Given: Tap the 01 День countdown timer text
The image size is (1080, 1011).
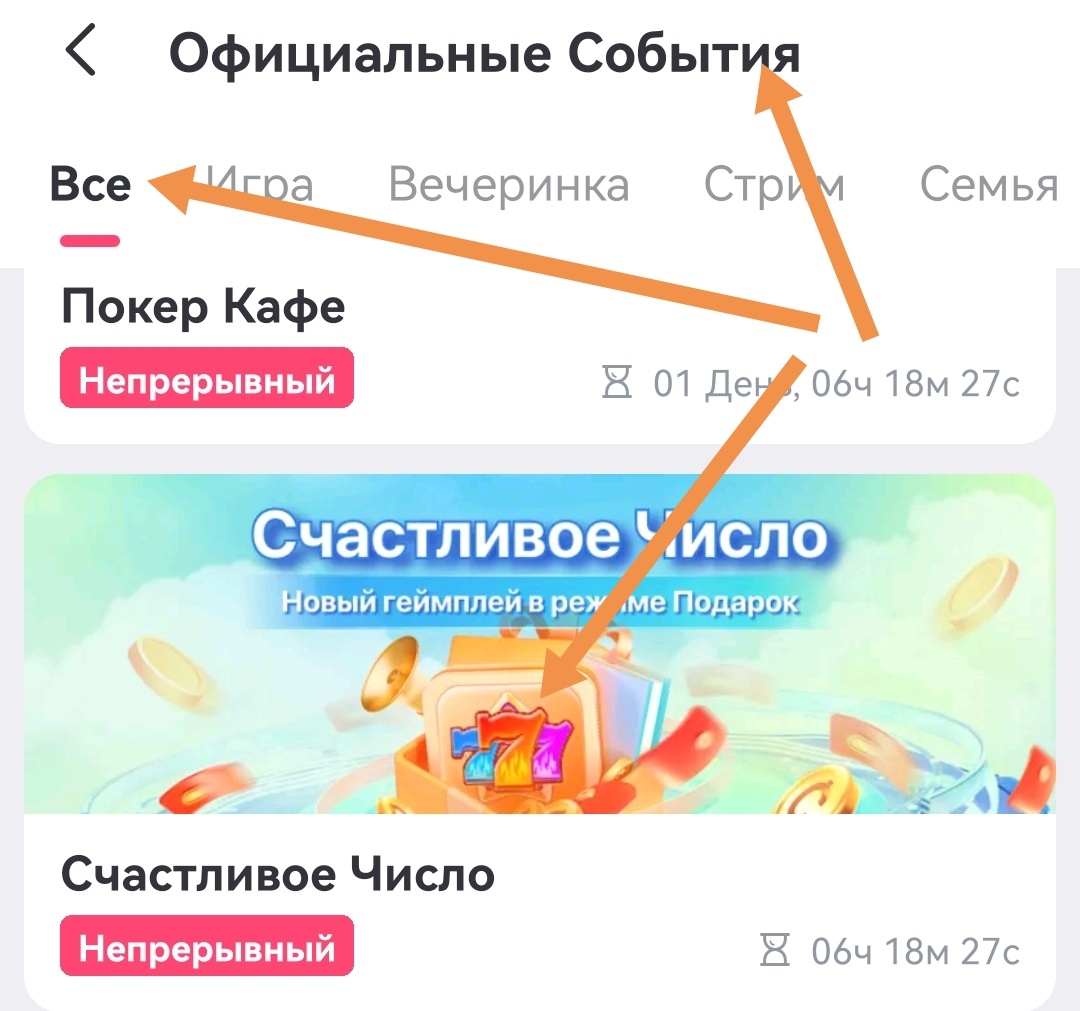Looking at the screenshot, I should tap(836, 384).
